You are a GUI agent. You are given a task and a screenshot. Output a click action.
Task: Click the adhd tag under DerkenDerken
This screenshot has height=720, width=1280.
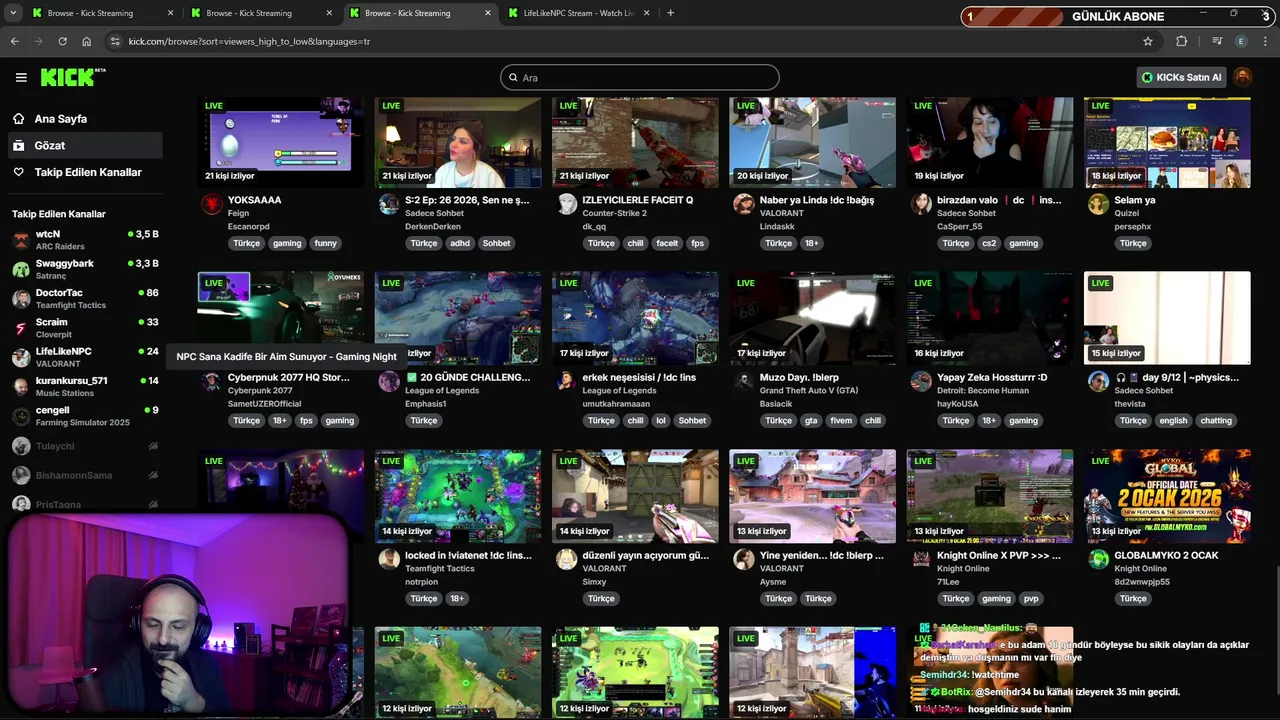point(460,243)
